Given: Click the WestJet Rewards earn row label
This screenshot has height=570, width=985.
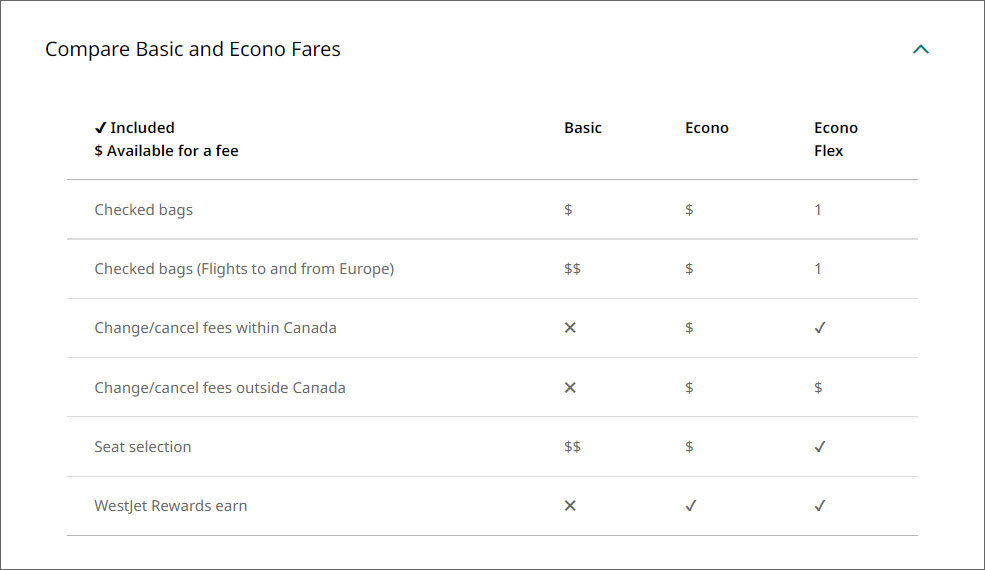Looking at the screenshot, I should tap(171, 506).
